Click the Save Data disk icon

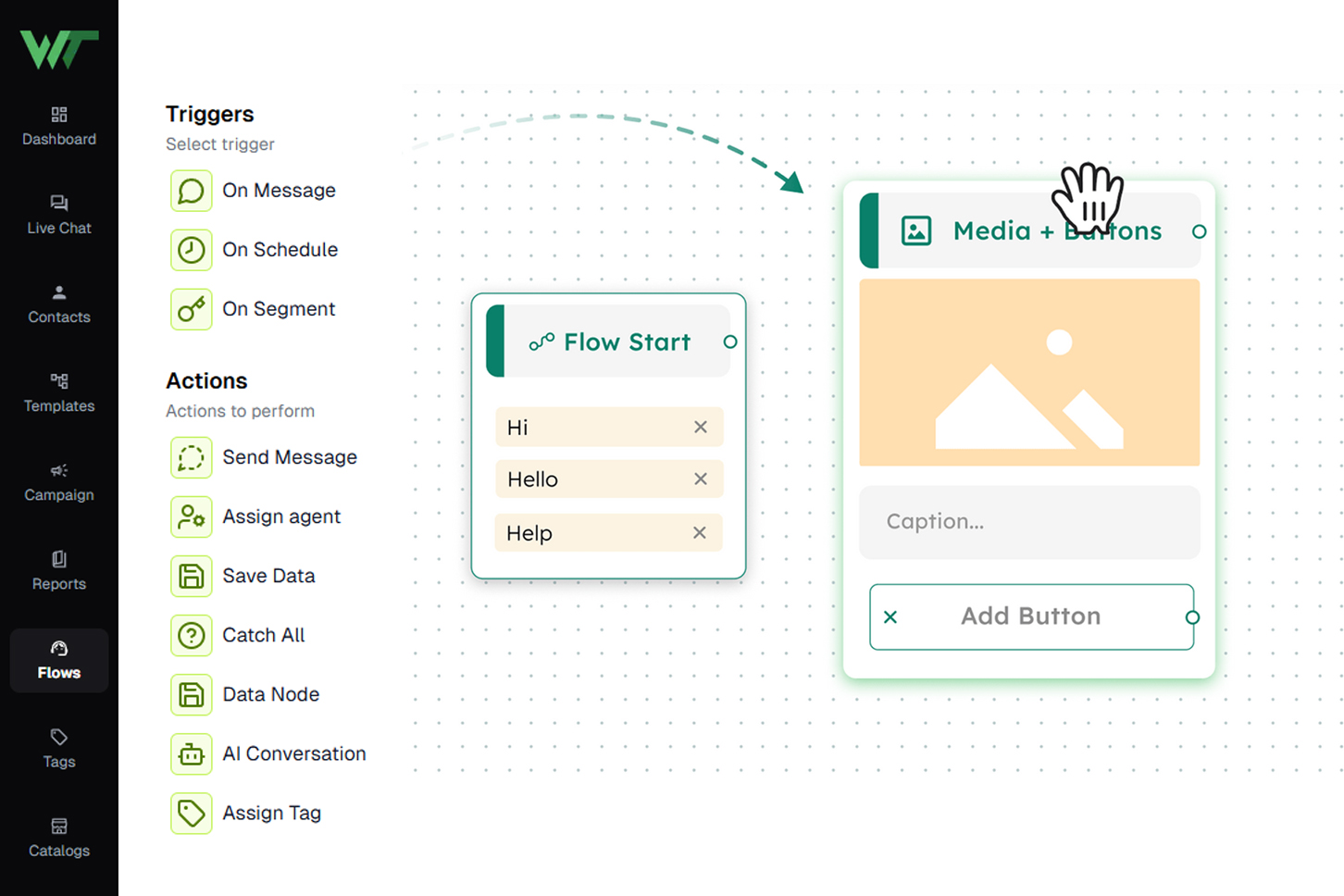click(x=192, y=576)
